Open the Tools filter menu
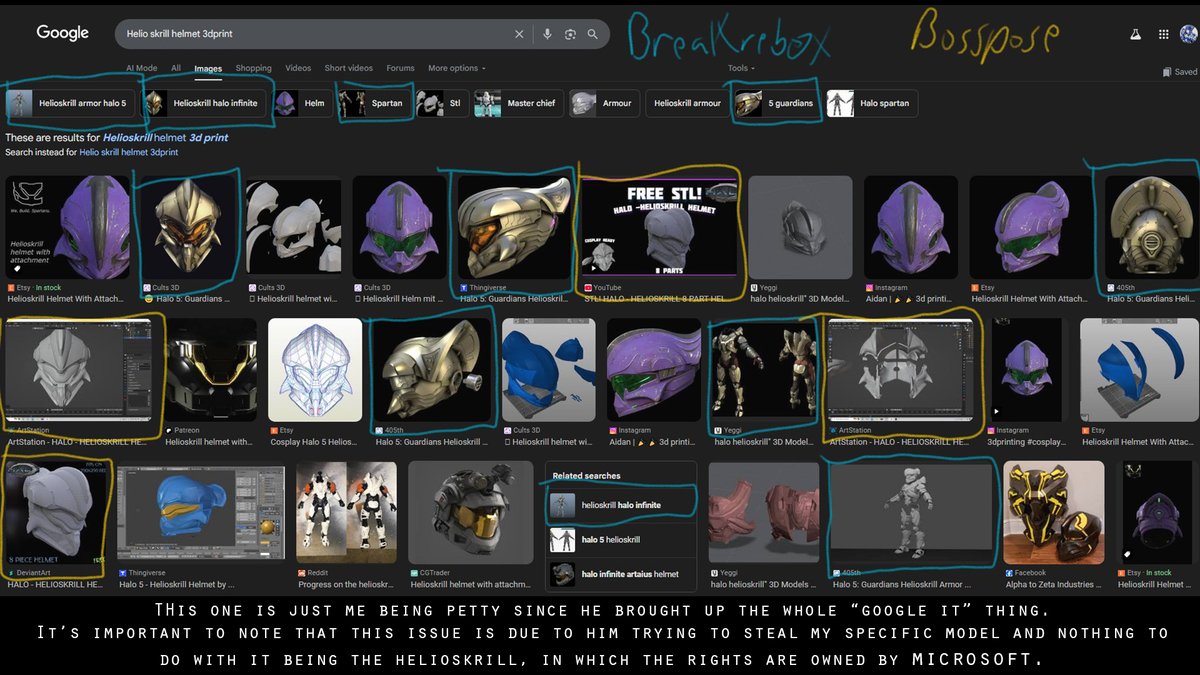This screenshot has width=1200, height=675. coord(740,68)
